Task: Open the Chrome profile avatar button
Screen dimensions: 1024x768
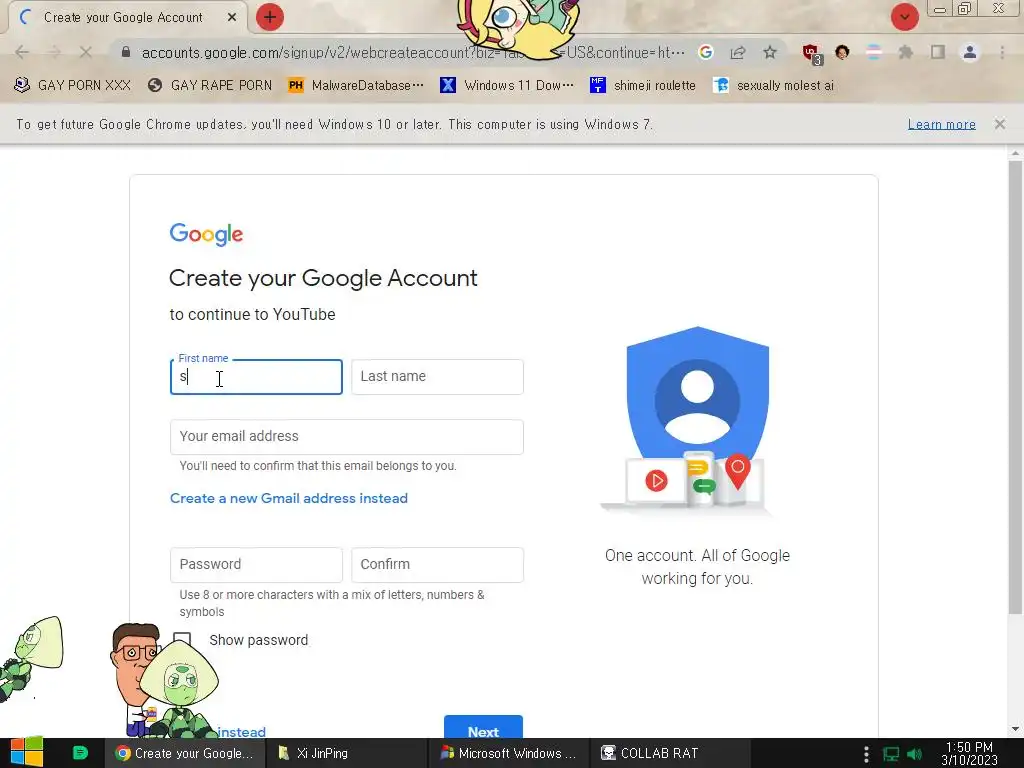Action: [x=970, y=52]
